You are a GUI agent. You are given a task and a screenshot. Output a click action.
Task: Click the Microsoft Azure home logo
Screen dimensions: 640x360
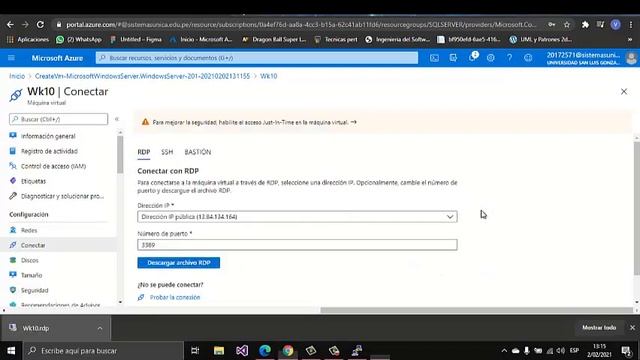point(57,58)
